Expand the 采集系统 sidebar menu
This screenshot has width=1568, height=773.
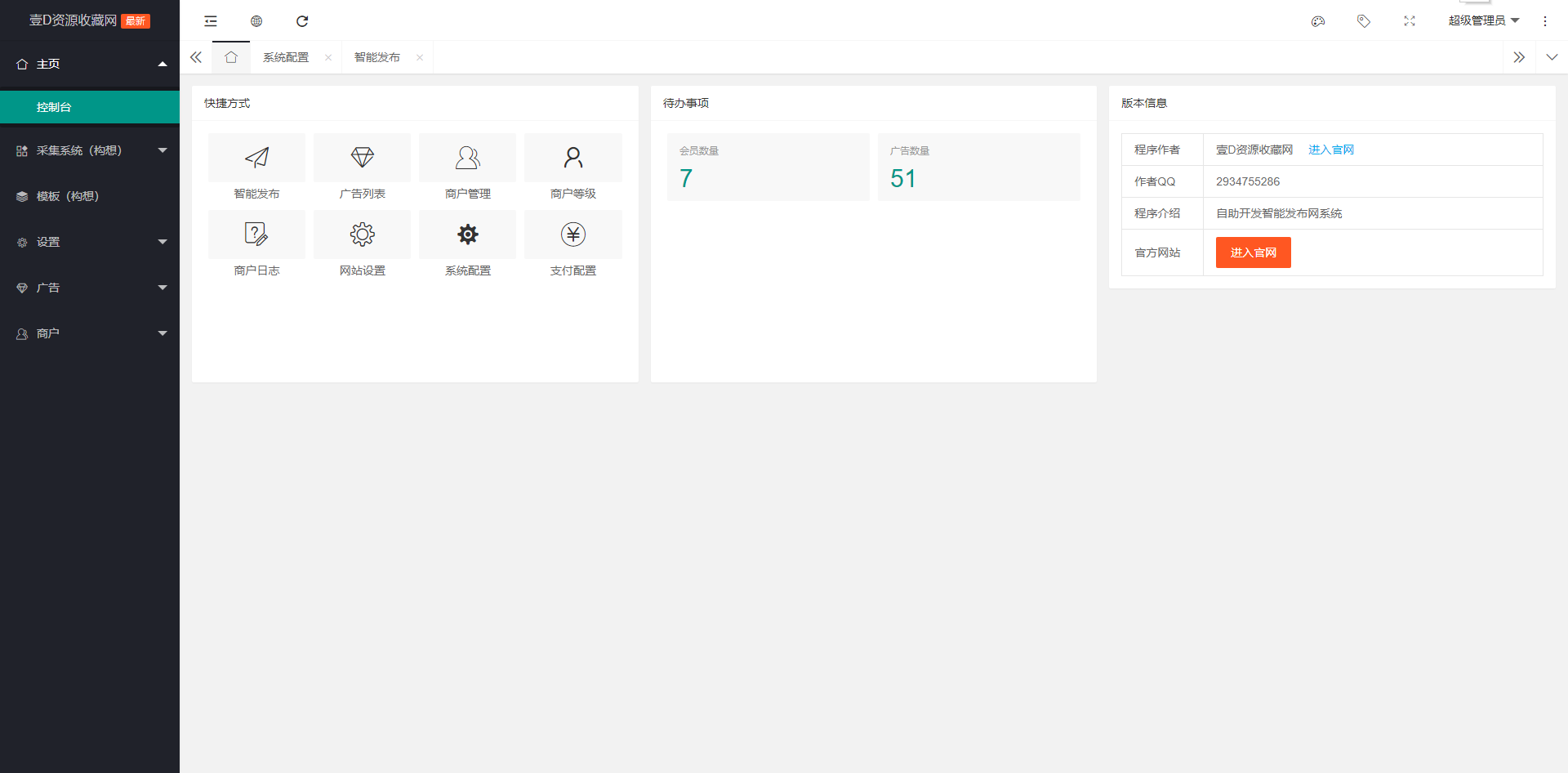[90, 150]
